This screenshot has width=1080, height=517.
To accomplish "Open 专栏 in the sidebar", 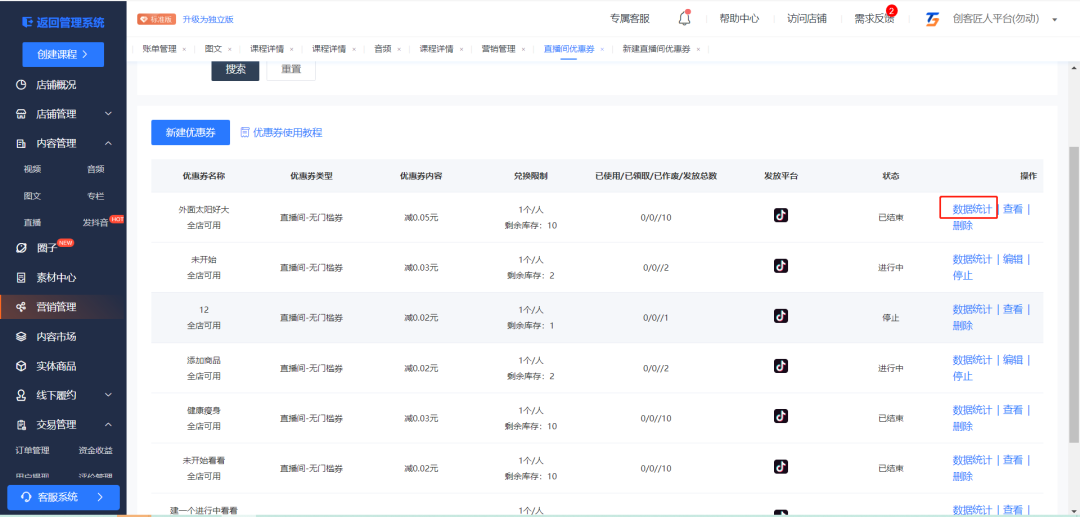I will point(96,196).
